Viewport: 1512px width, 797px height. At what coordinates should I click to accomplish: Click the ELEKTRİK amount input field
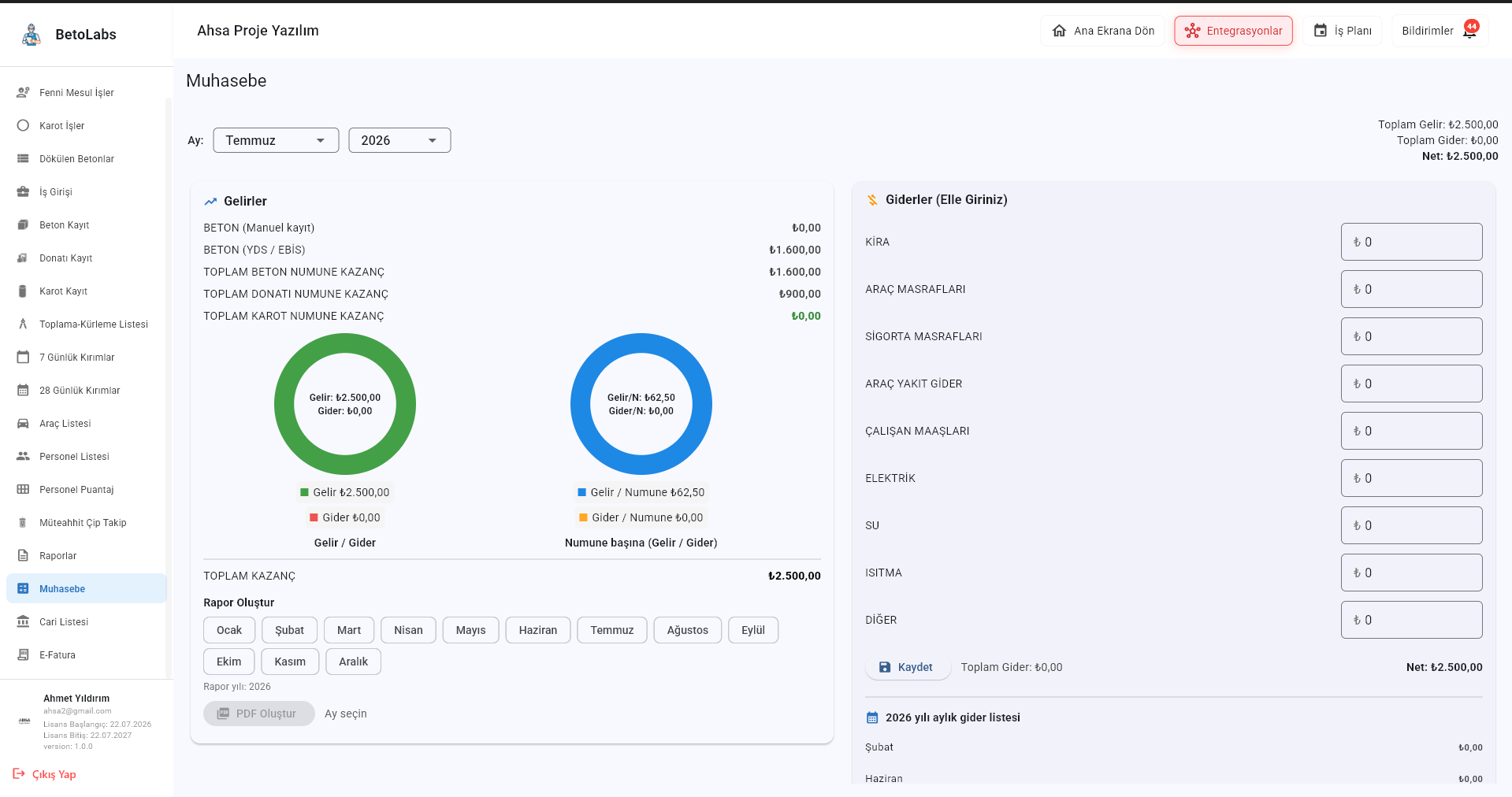tap(1411, 478)
